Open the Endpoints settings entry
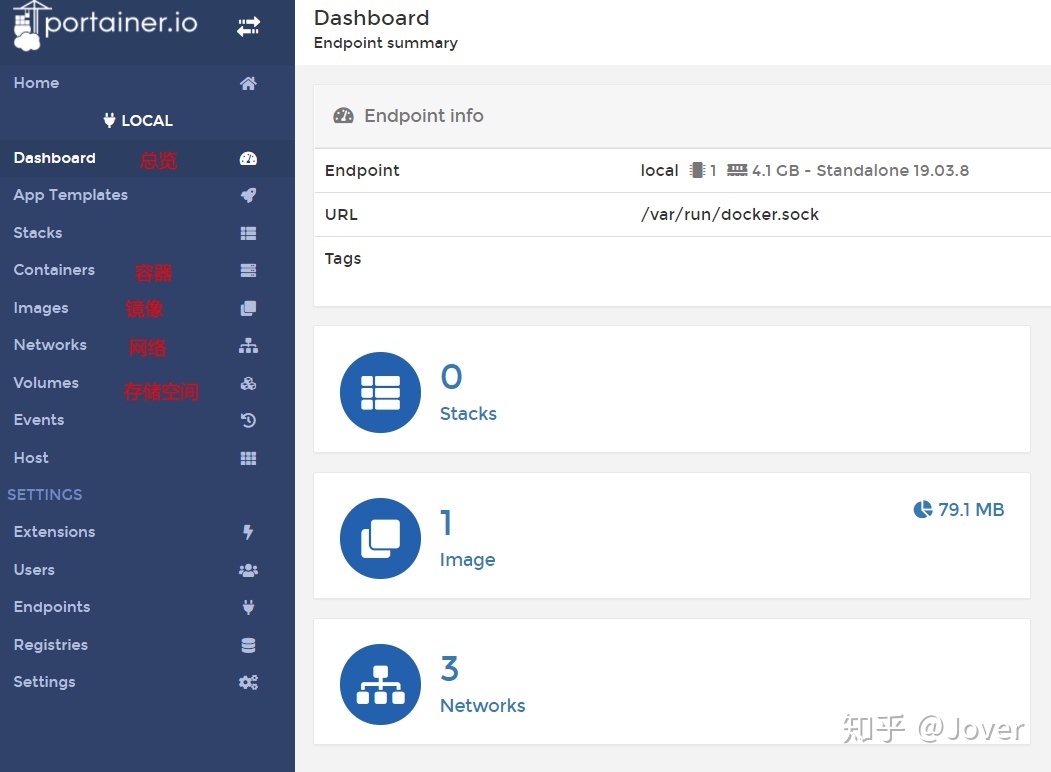Screen dimensions: 1051x772 pyautogui.click(x=147, y=607)
